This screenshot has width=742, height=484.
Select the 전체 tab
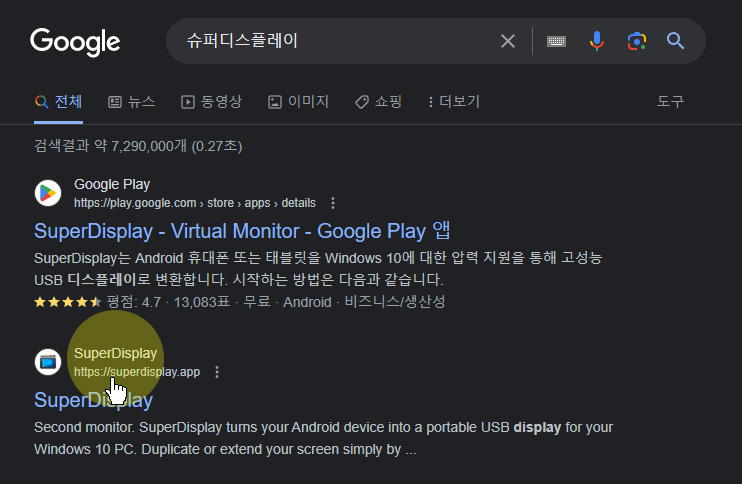[x=59, y=102]
